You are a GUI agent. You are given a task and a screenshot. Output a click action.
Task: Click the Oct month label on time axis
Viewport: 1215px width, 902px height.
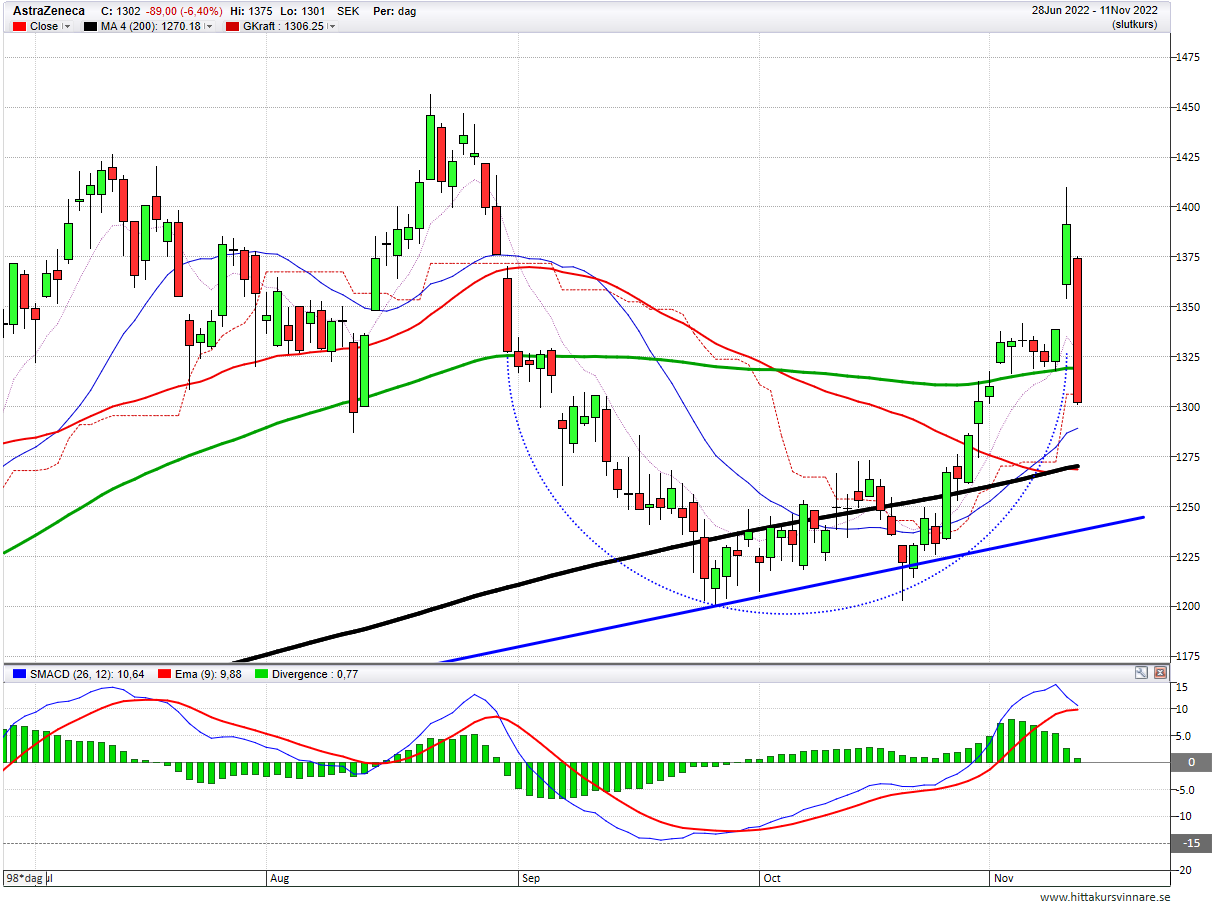[x=772, y=878]
